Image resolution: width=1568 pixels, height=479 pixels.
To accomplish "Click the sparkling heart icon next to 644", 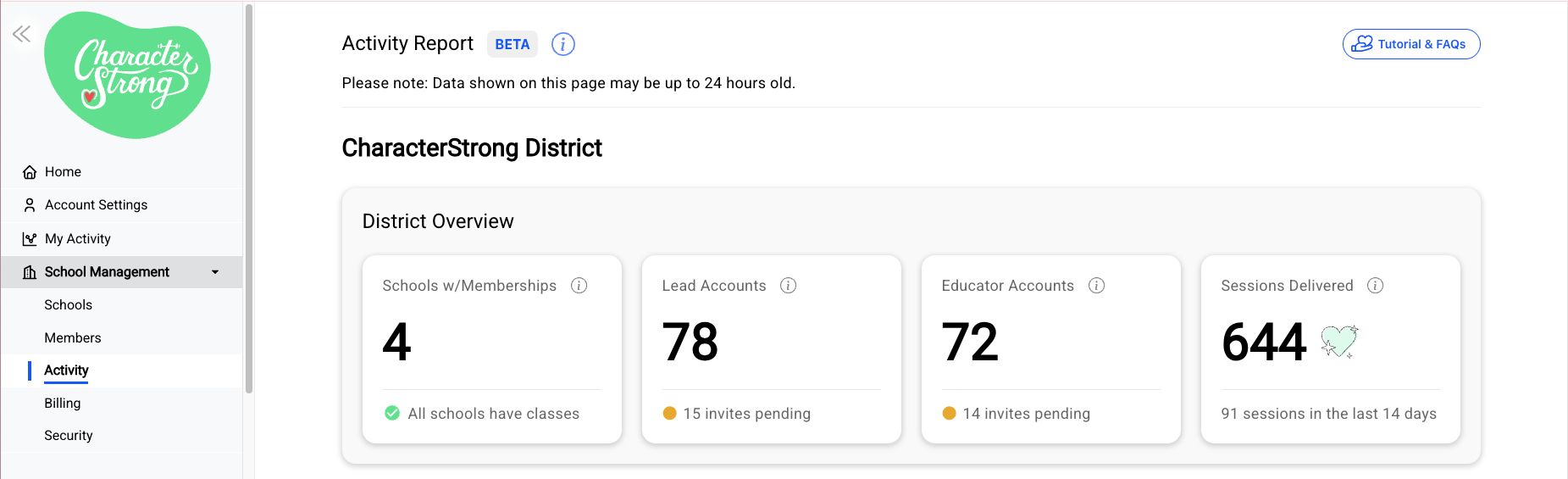I will [x=1339, y=342].
